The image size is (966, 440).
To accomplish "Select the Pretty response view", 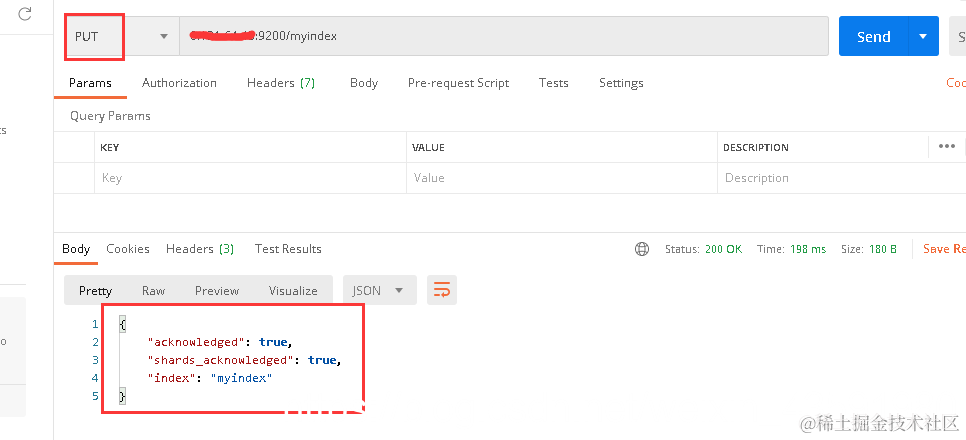I will tap(95, 290).
